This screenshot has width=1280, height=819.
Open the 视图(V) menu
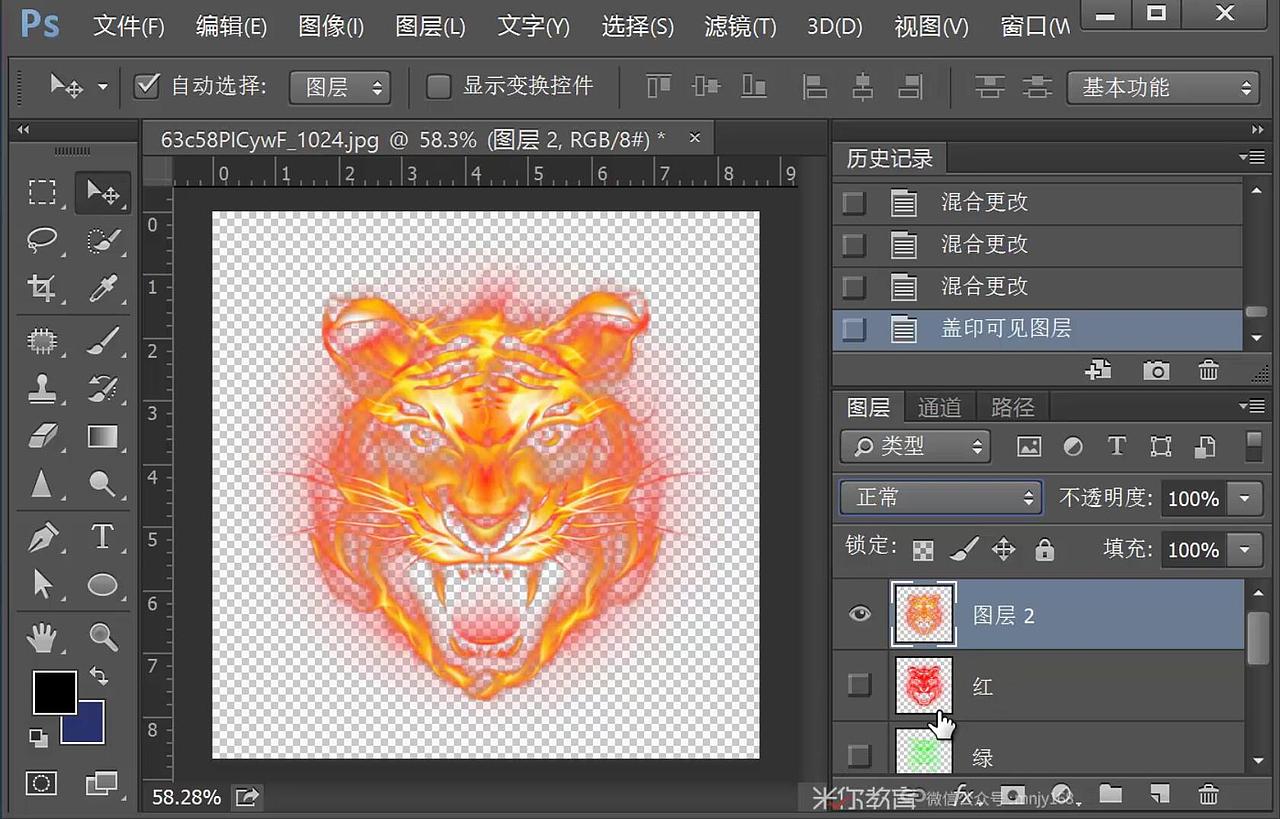[931, 26]
